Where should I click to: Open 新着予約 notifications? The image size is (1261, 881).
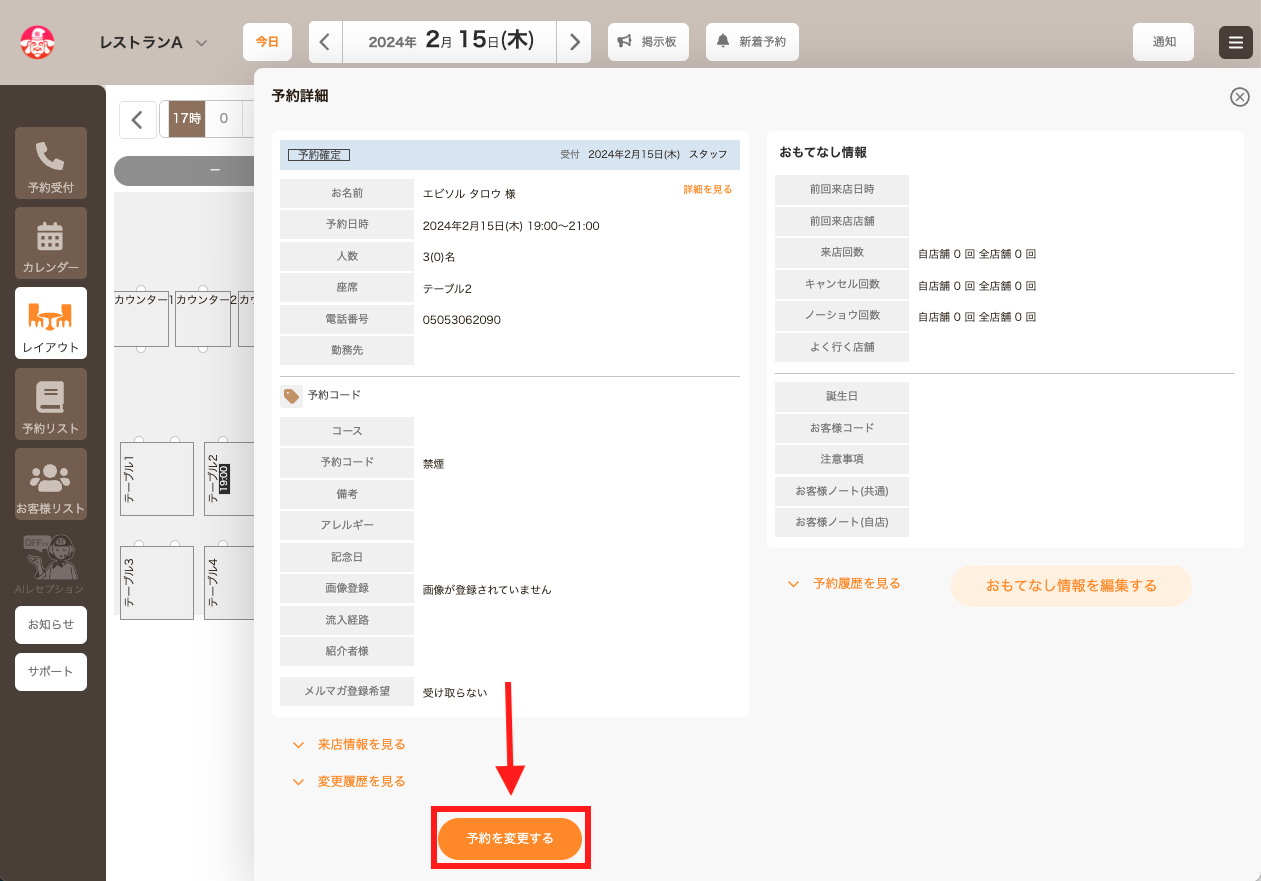pyautogui.click(x=752, y=42)
